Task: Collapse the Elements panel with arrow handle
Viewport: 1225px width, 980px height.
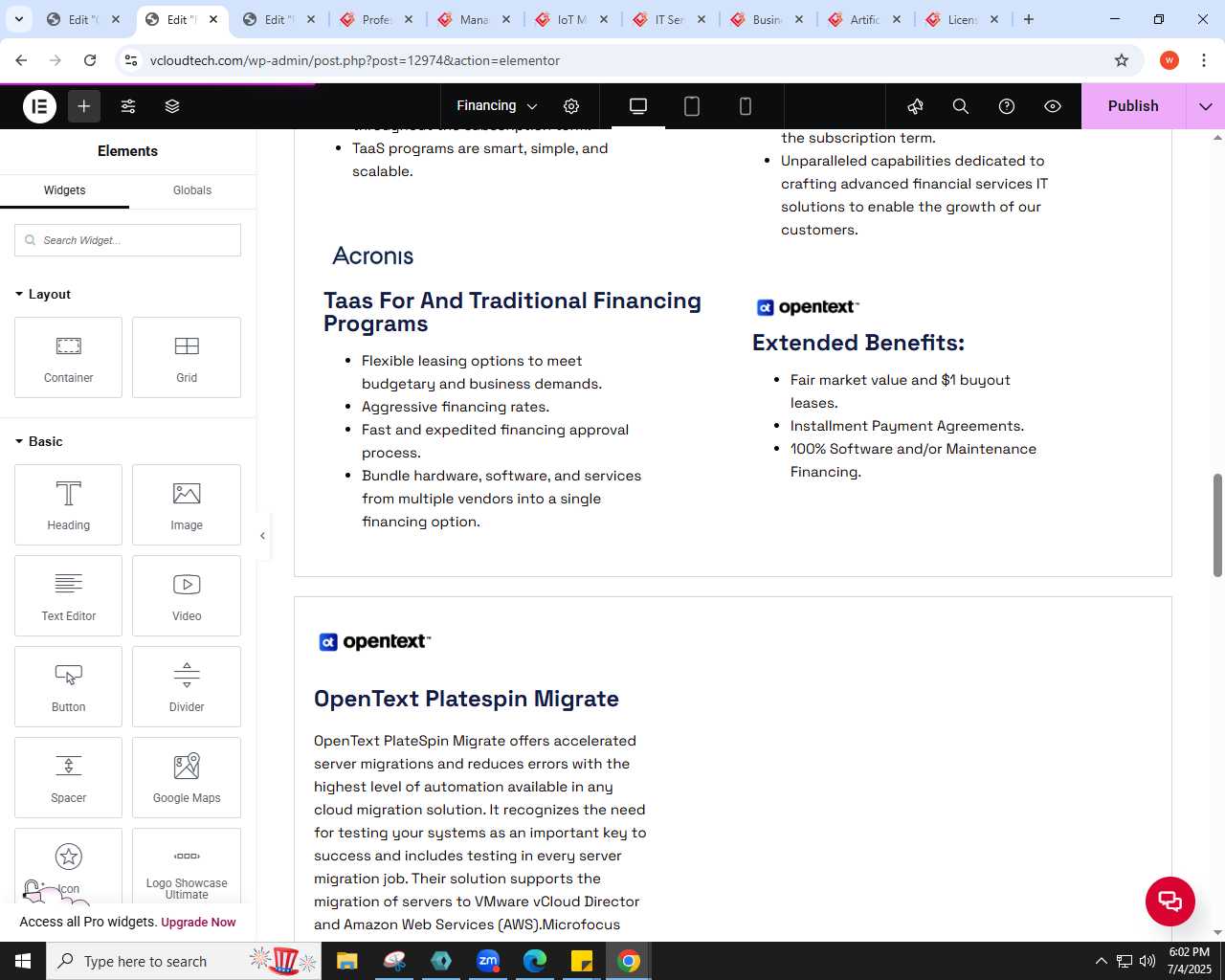Action: coord(262,536)
